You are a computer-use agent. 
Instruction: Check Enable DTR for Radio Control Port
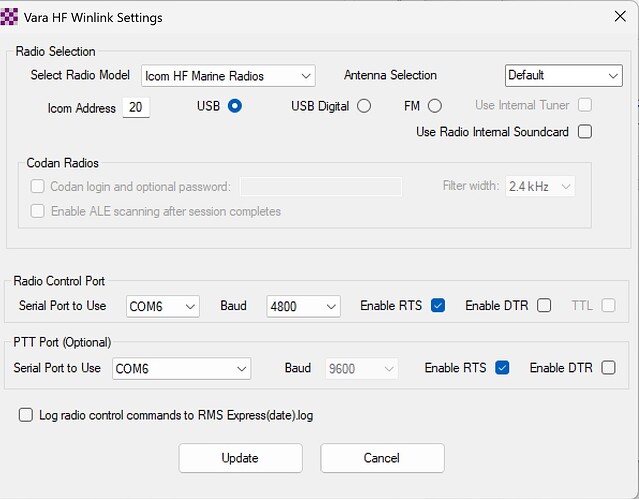click(x=544, y=306)
